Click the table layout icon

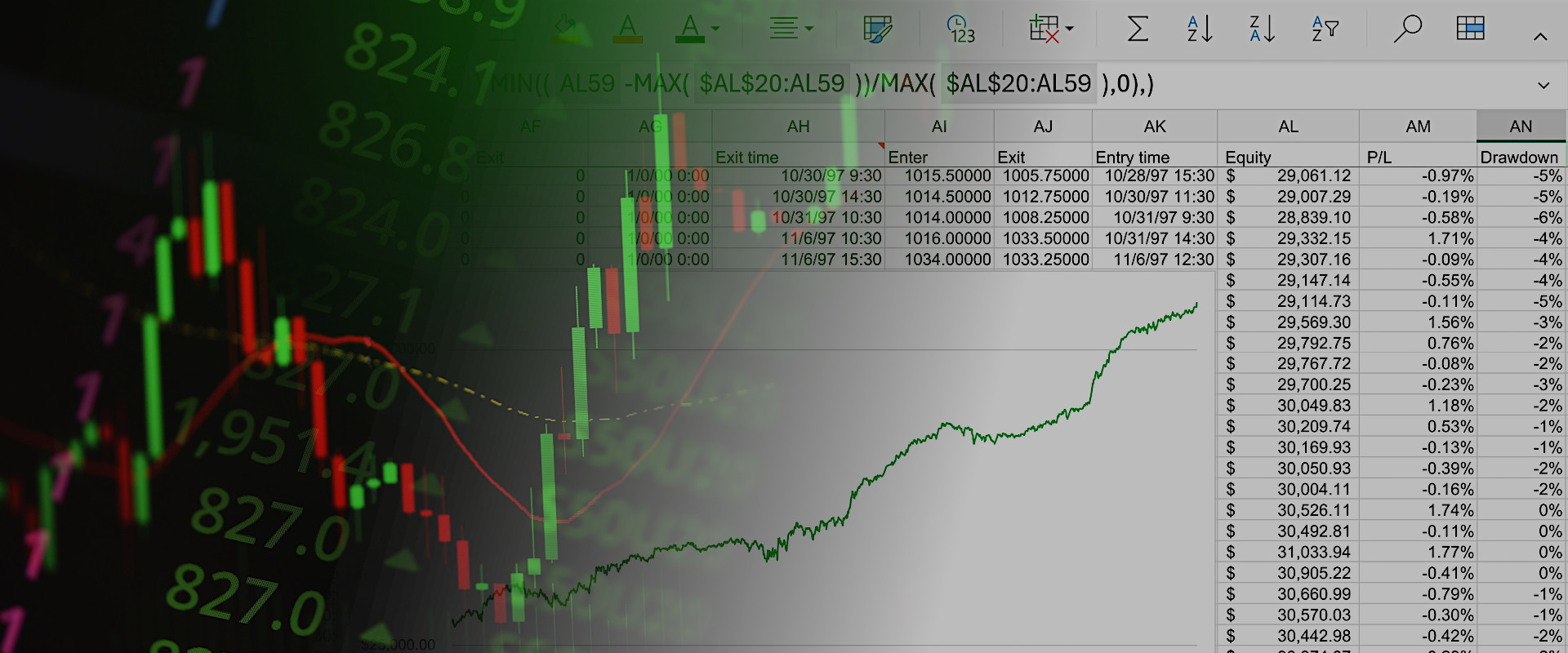(x=1470, y=29)
